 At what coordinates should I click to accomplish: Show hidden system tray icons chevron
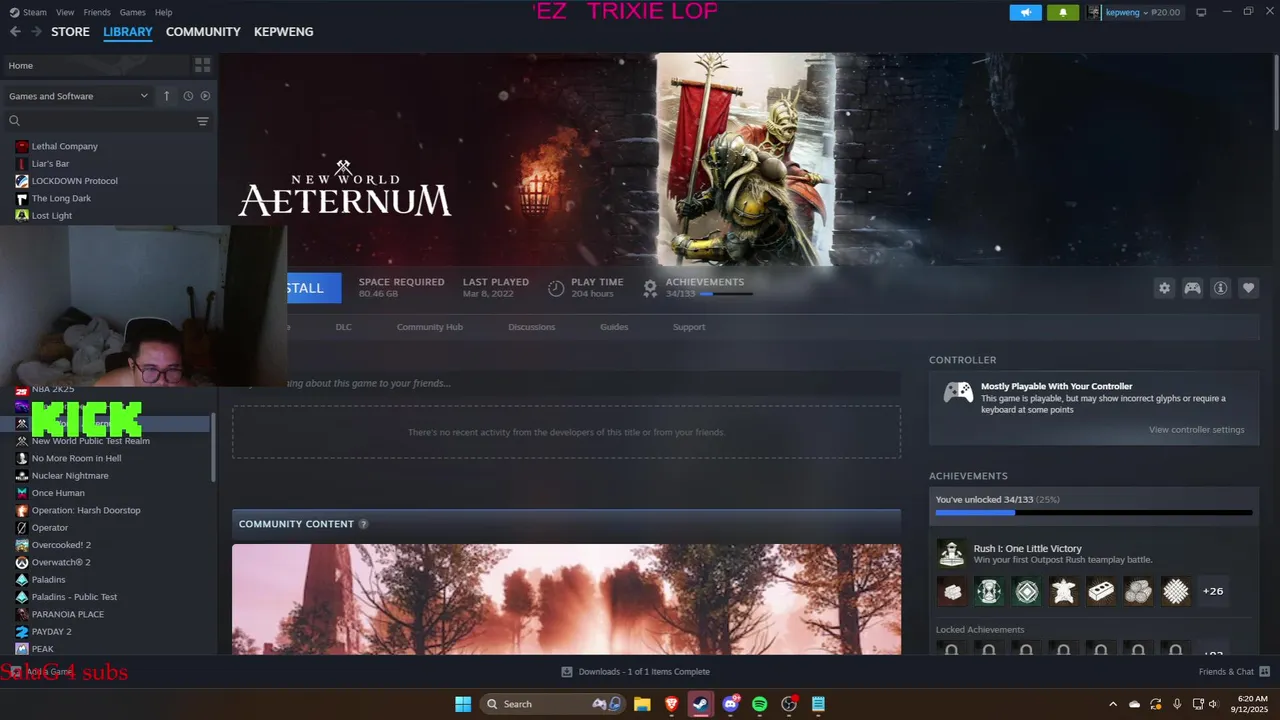coord(1113,704)
